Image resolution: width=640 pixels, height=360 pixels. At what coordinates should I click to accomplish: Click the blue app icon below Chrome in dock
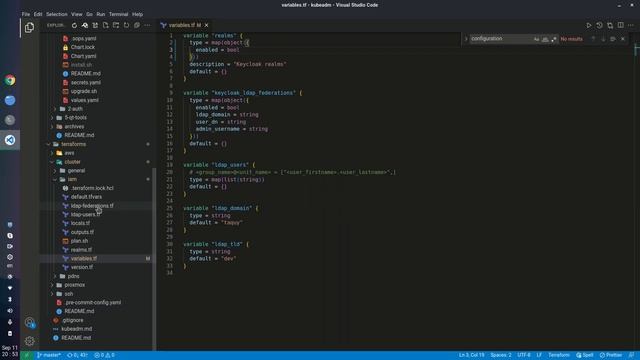pos(10,100)
